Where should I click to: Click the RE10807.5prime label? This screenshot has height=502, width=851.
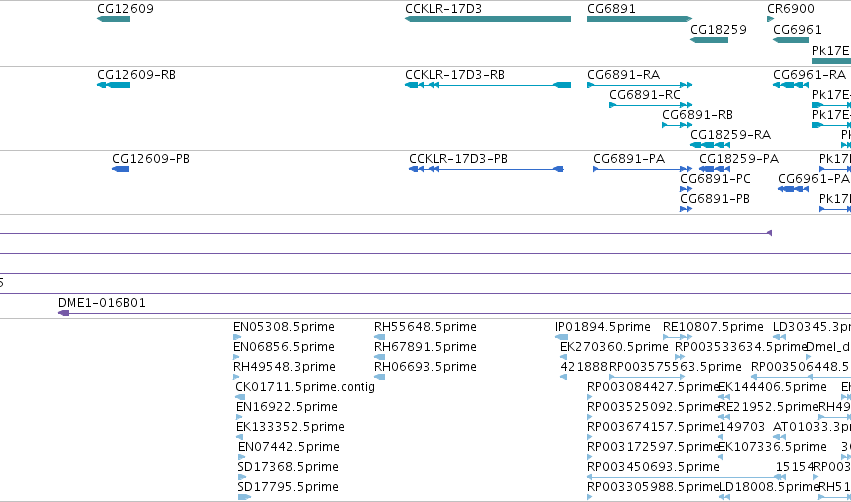(713, 327)
